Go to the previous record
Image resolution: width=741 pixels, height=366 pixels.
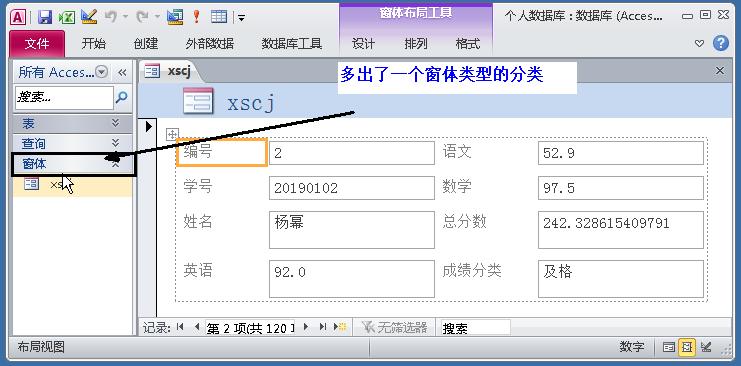coord(197,327)
